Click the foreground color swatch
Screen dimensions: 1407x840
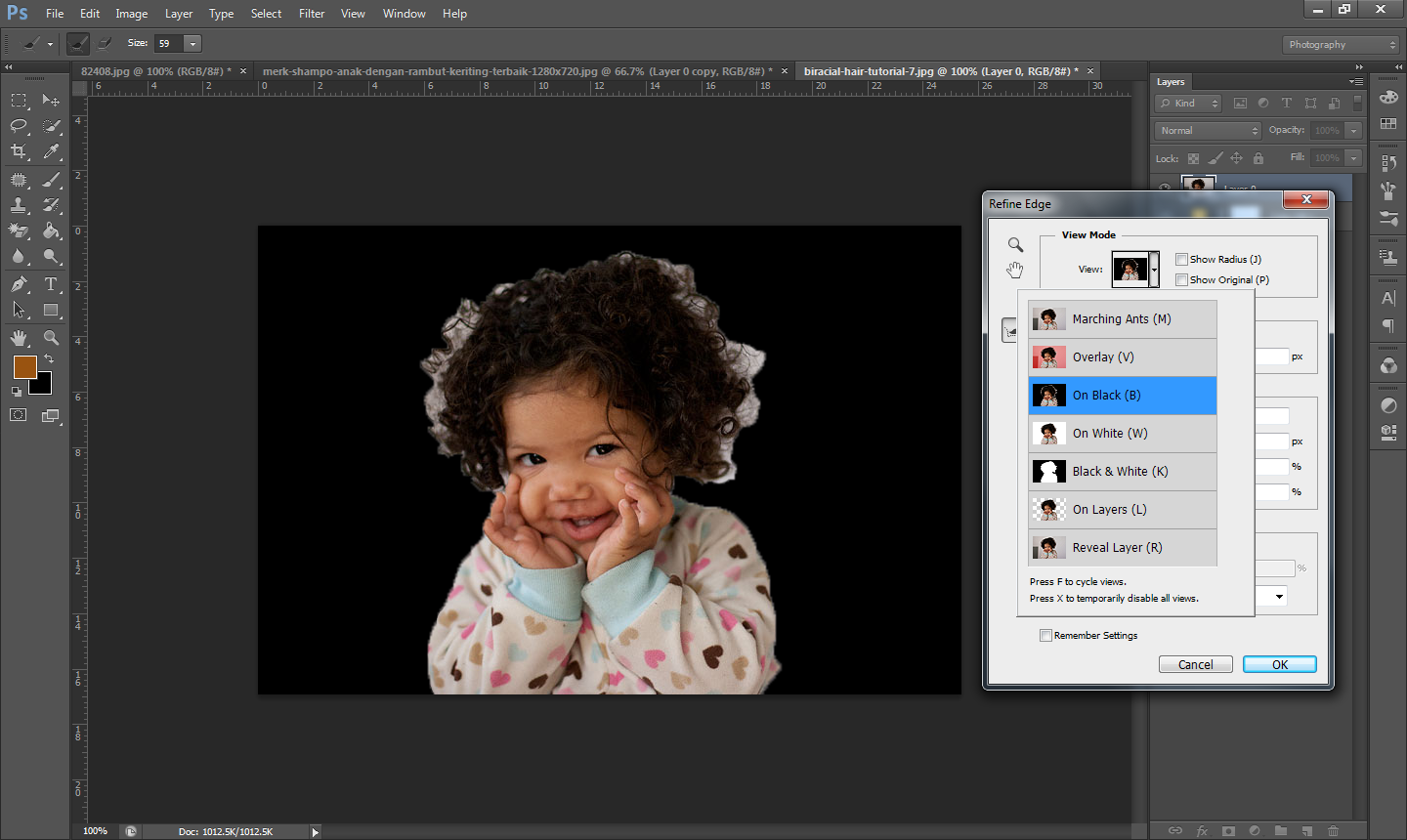tap(26, 366)
